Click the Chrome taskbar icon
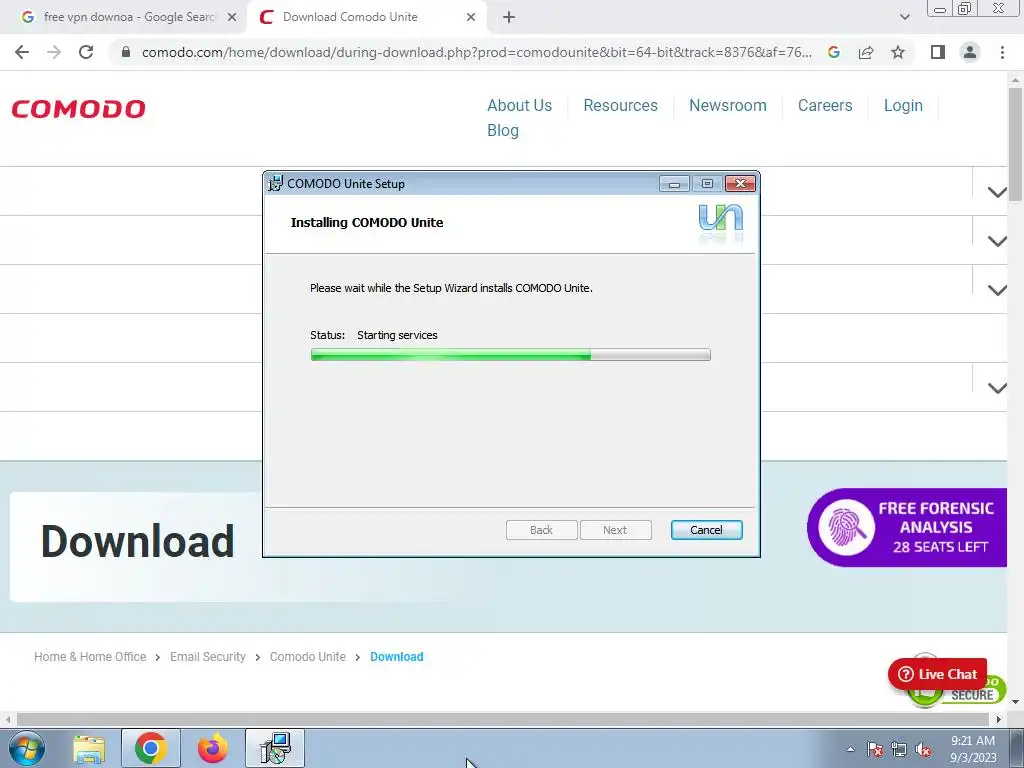1024x768 pixels. (151, 748)
